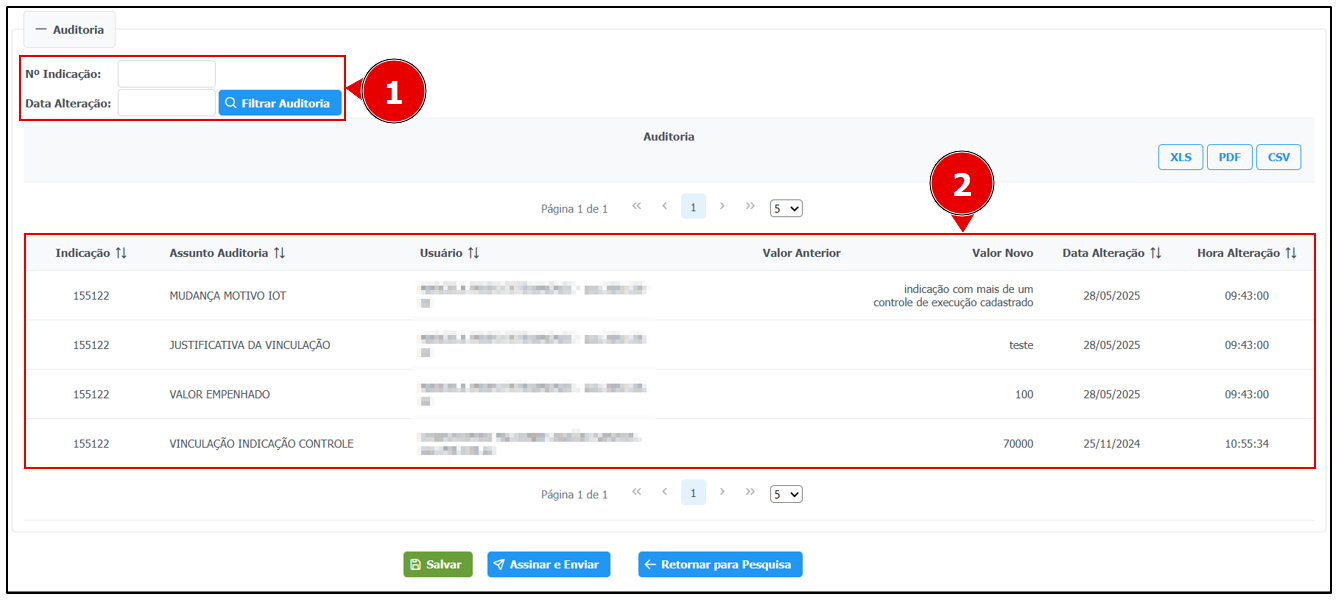
Task: Export audit table as CSV
Action: click(1278, 158)
